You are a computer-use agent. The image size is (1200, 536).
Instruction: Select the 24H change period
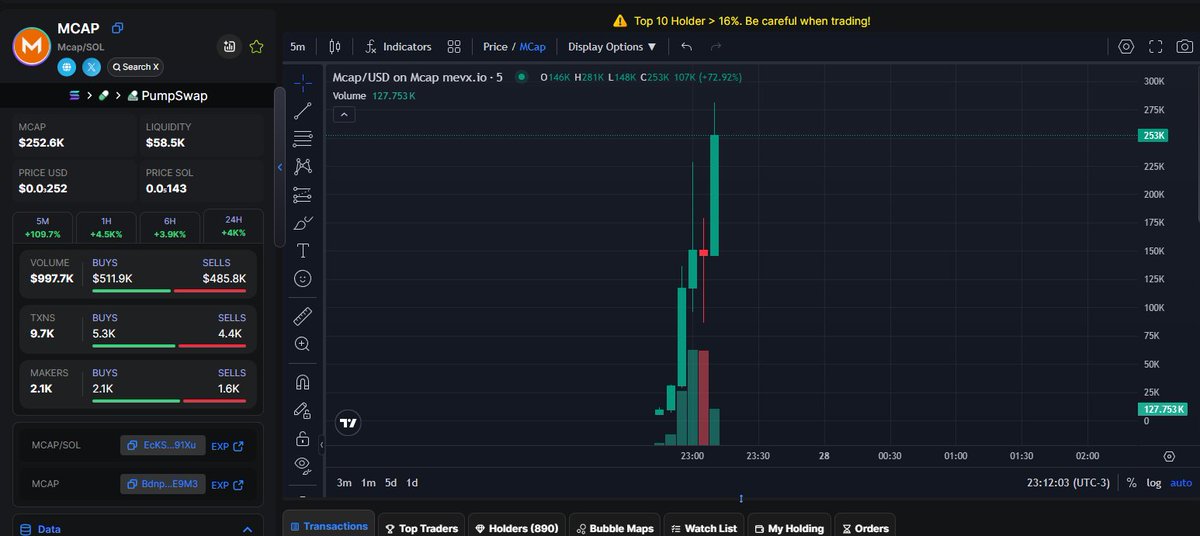click(x=233, y=227)
